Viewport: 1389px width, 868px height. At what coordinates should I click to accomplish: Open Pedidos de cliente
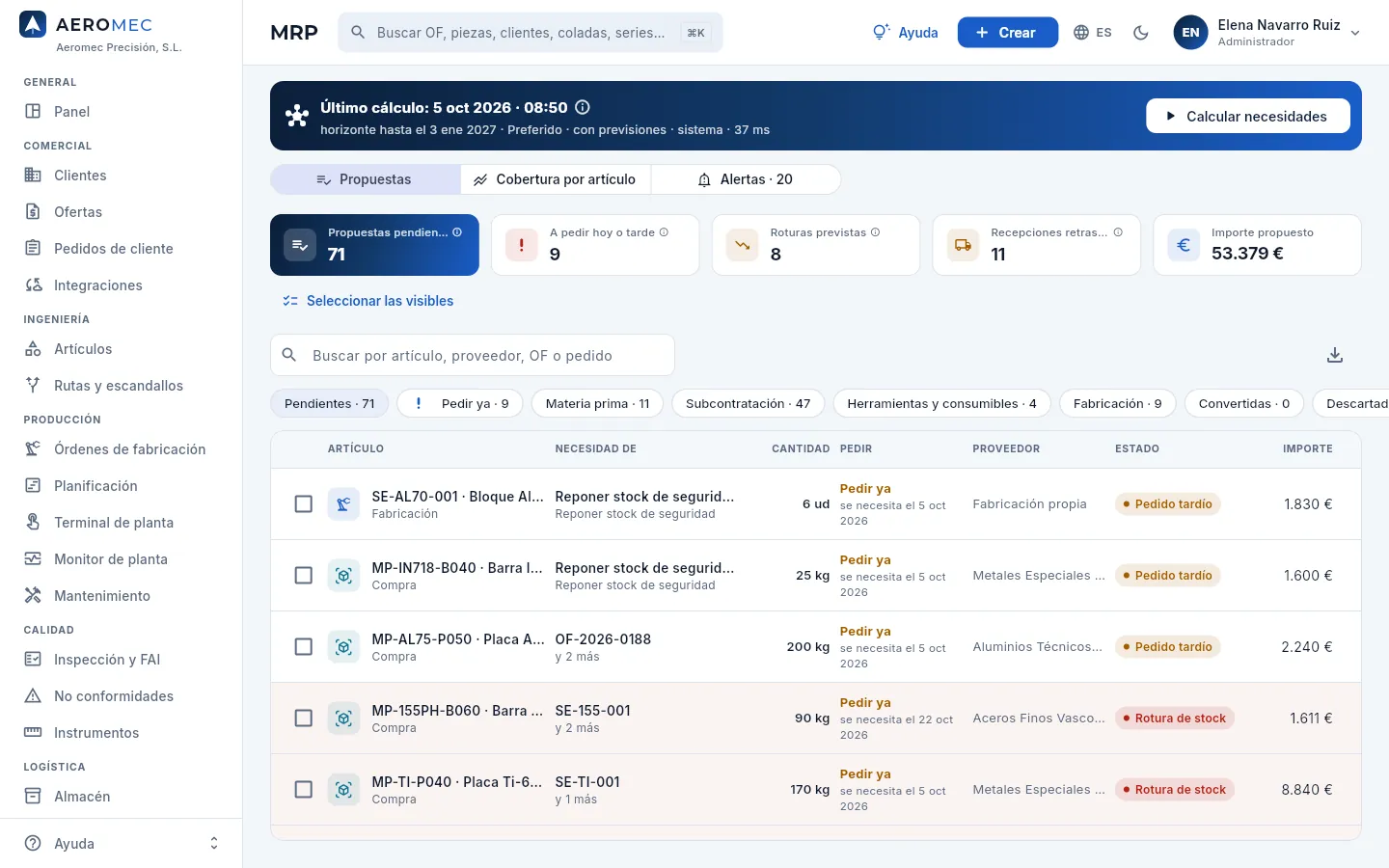coord(121,249)
